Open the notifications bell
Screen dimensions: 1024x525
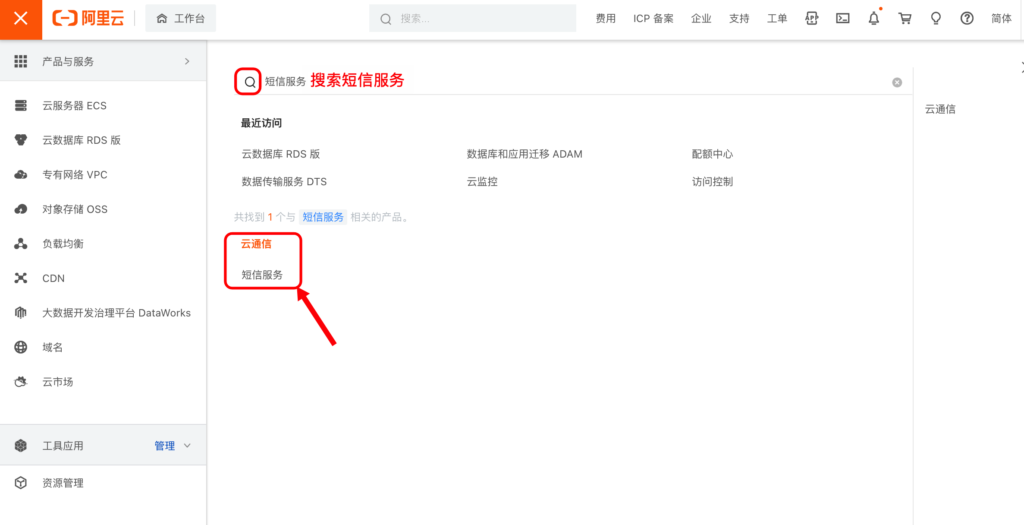tap(874, 18)
